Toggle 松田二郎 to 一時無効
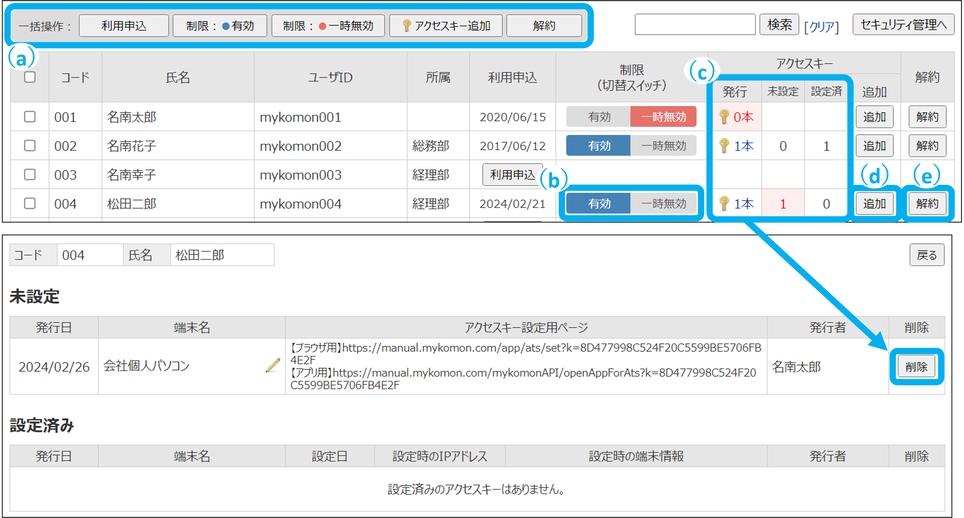 click(x=663, y=204)
